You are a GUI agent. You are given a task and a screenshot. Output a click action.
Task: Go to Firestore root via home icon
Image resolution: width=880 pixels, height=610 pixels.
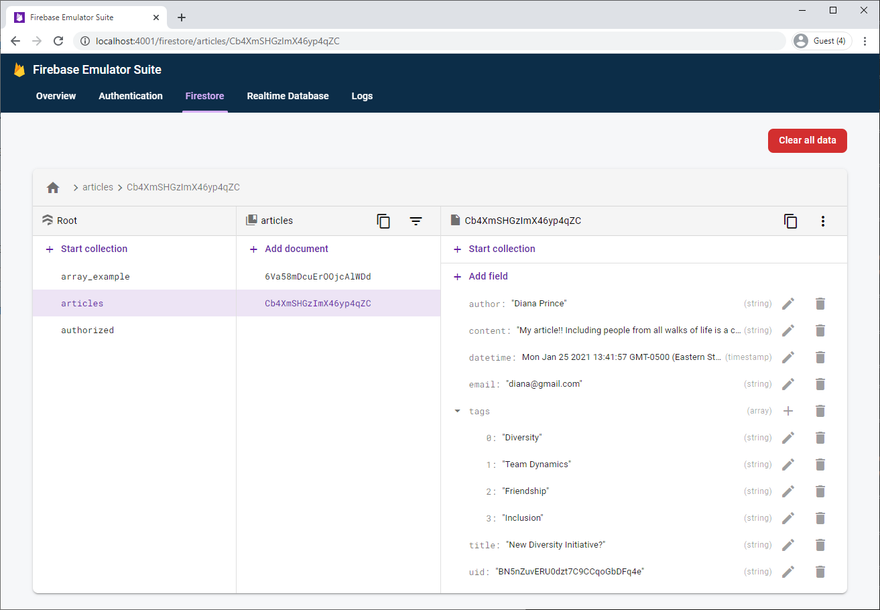coord(53,187)
